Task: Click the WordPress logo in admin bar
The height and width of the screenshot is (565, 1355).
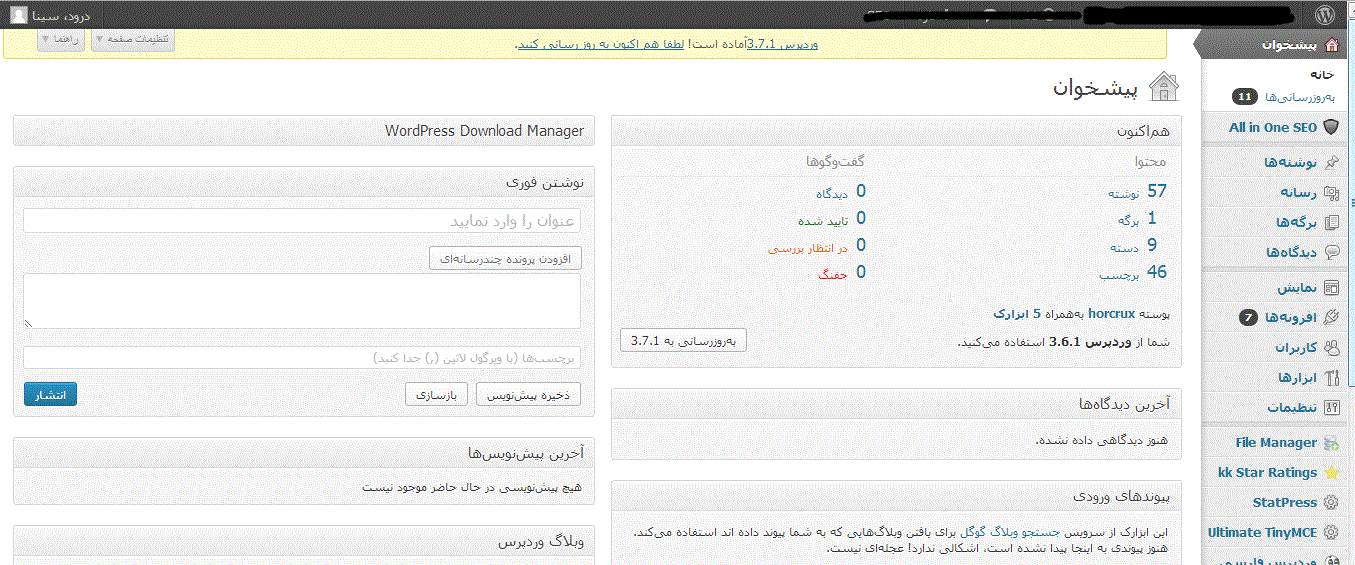Action: 1325,15
